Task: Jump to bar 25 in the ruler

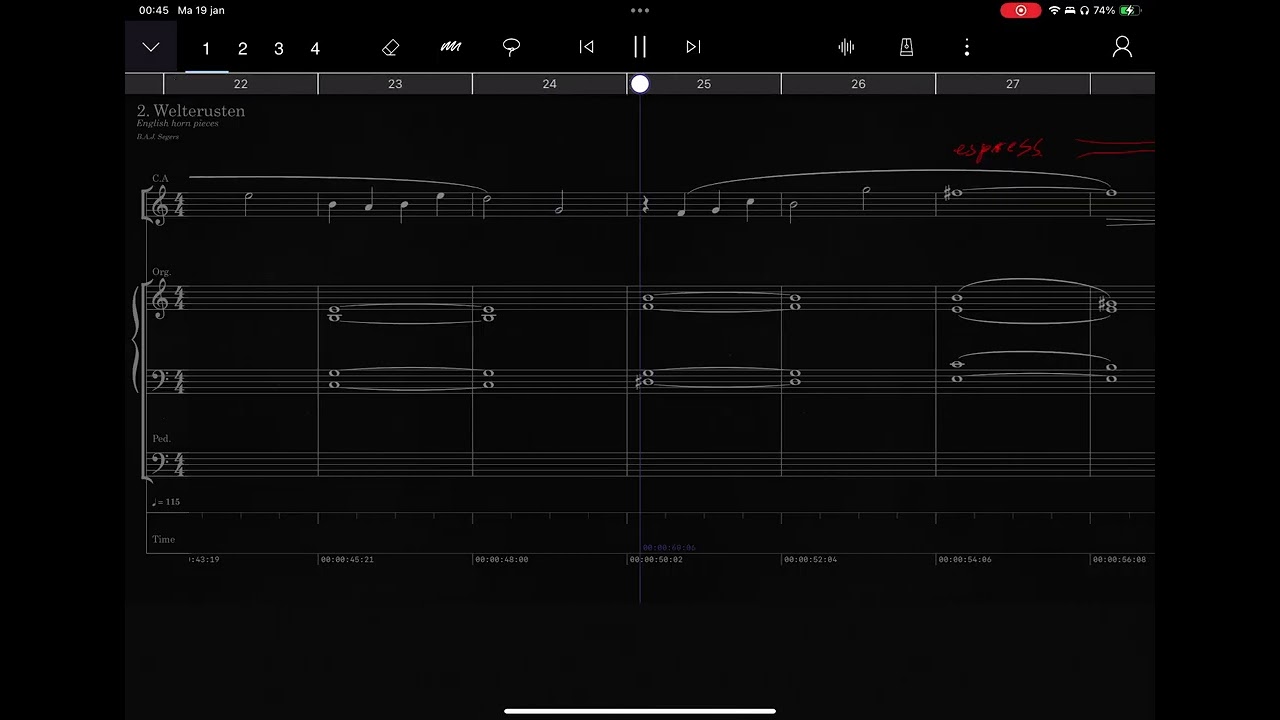Action: (x=704, y=84)
